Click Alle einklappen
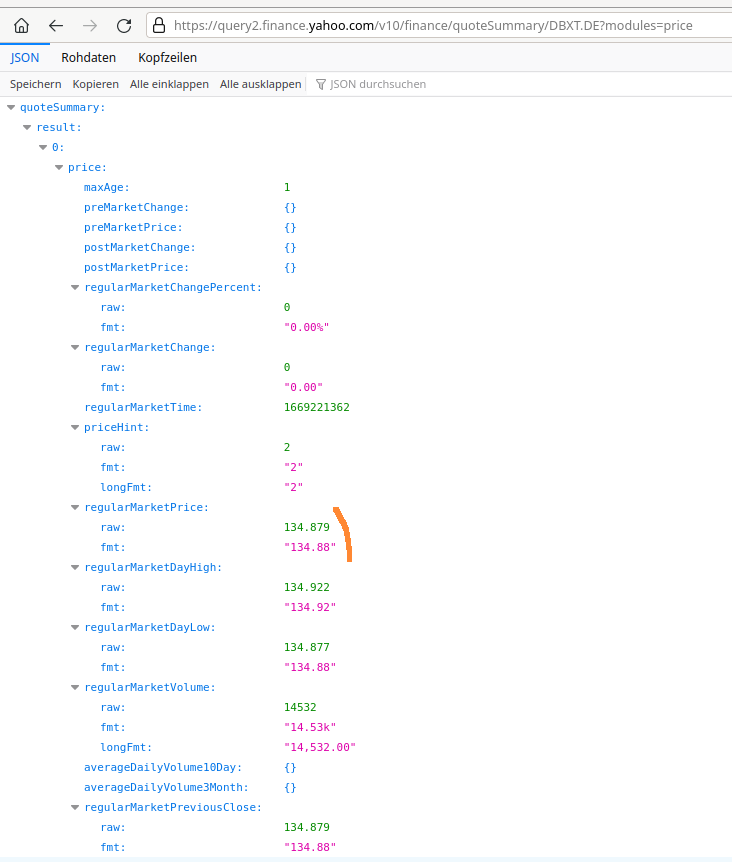Image resolution: width=732 pixels, height=862 pixels. pos(169,84)
